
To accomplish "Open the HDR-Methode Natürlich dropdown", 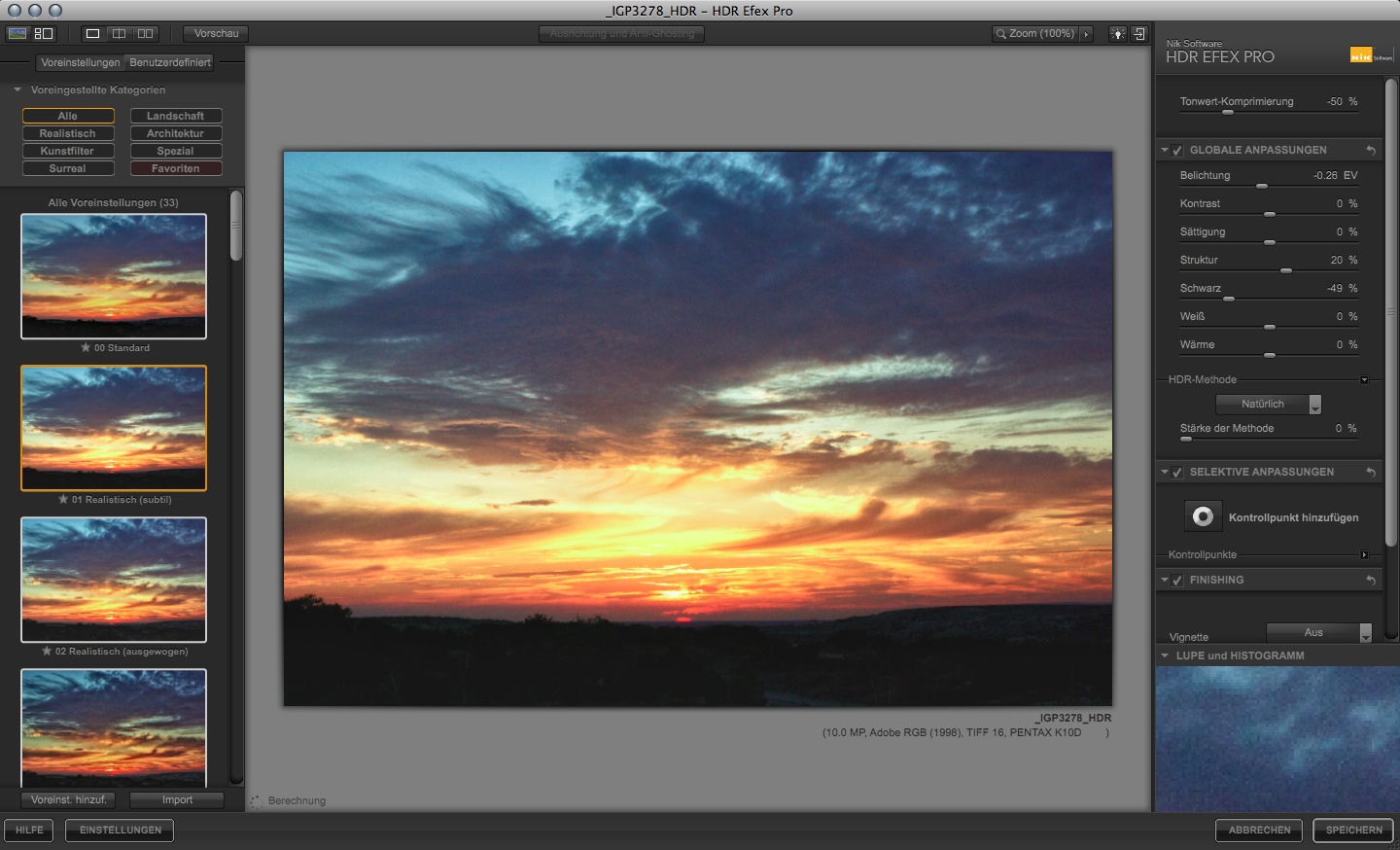I will [x=1269, y=404].
